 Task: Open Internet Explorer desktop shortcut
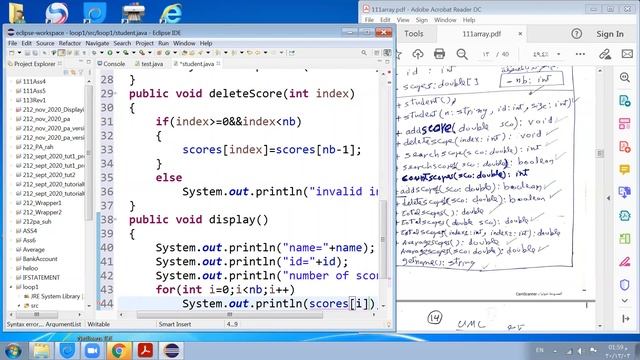point(171,12)
